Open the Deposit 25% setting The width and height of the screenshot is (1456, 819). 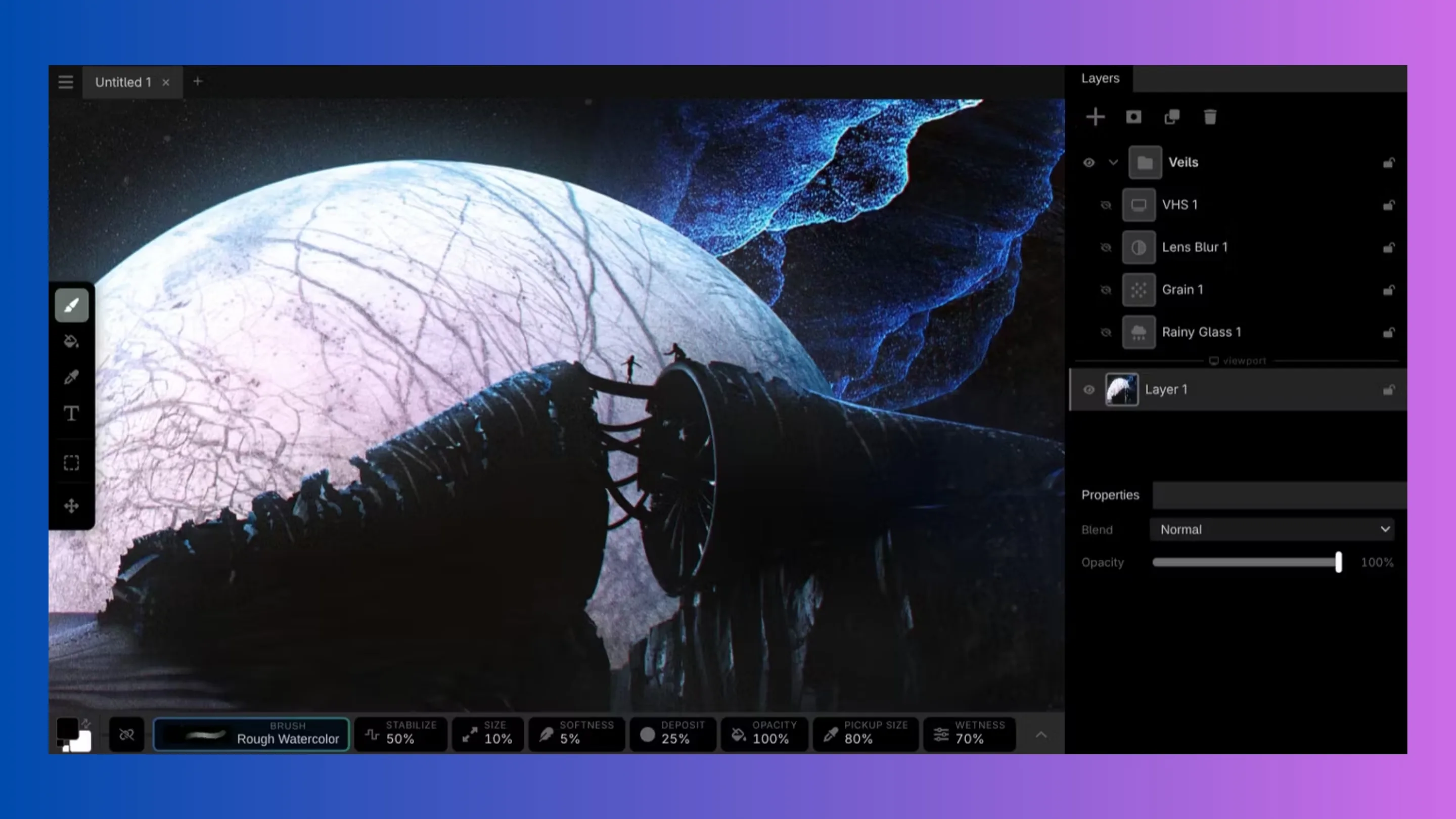(673, 735)
